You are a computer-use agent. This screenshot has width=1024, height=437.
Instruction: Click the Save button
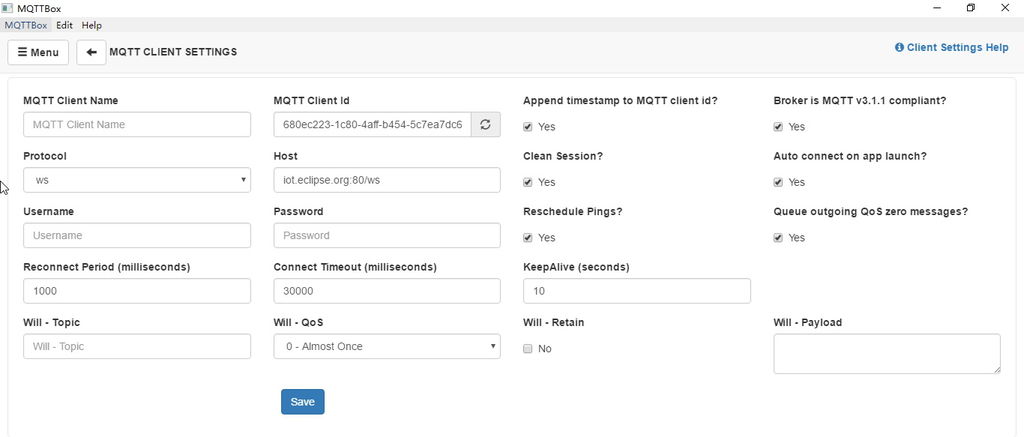click(302, 402)
